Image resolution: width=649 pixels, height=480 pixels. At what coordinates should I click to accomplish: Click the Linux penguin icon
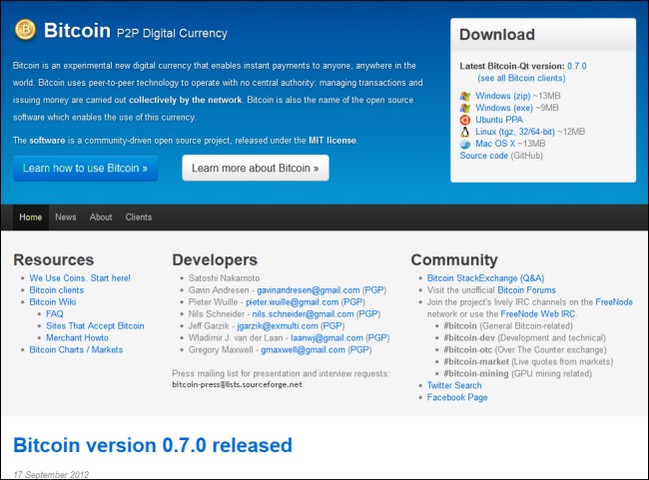tap(465, 132)
